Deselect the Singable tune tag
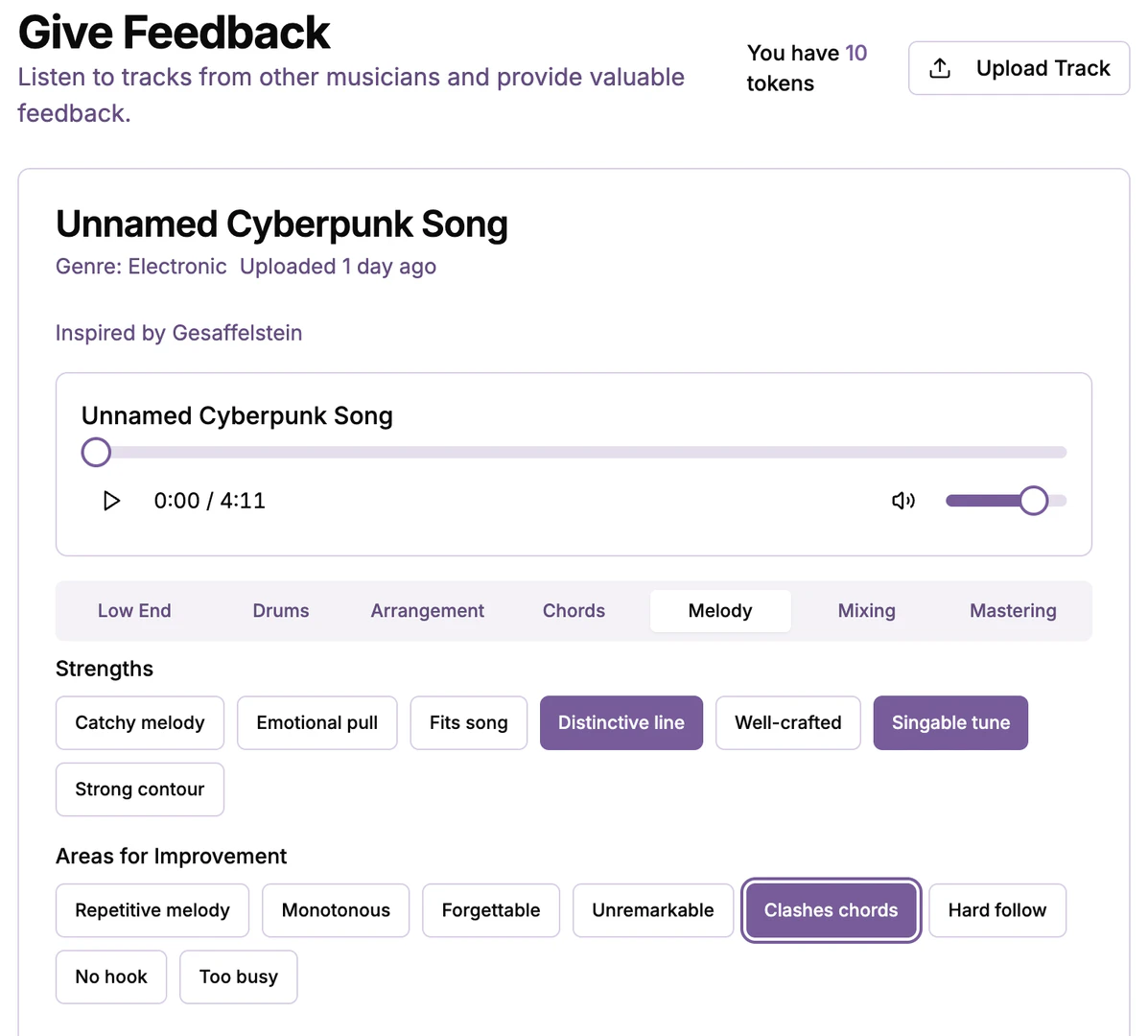Image resolution: width=1148 pixels, height=1036 pixels. [x=950, y=723]
